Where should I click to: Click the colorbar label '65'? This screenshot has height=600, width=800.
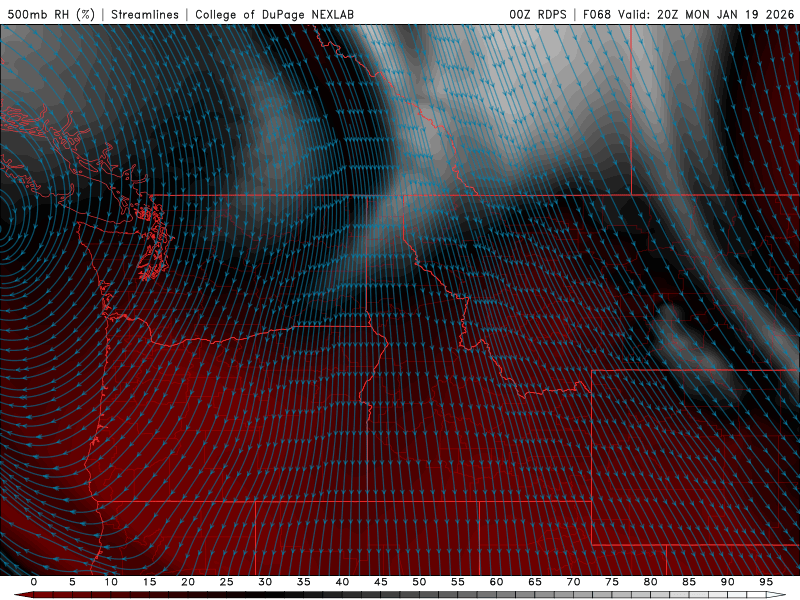[535, 582]
